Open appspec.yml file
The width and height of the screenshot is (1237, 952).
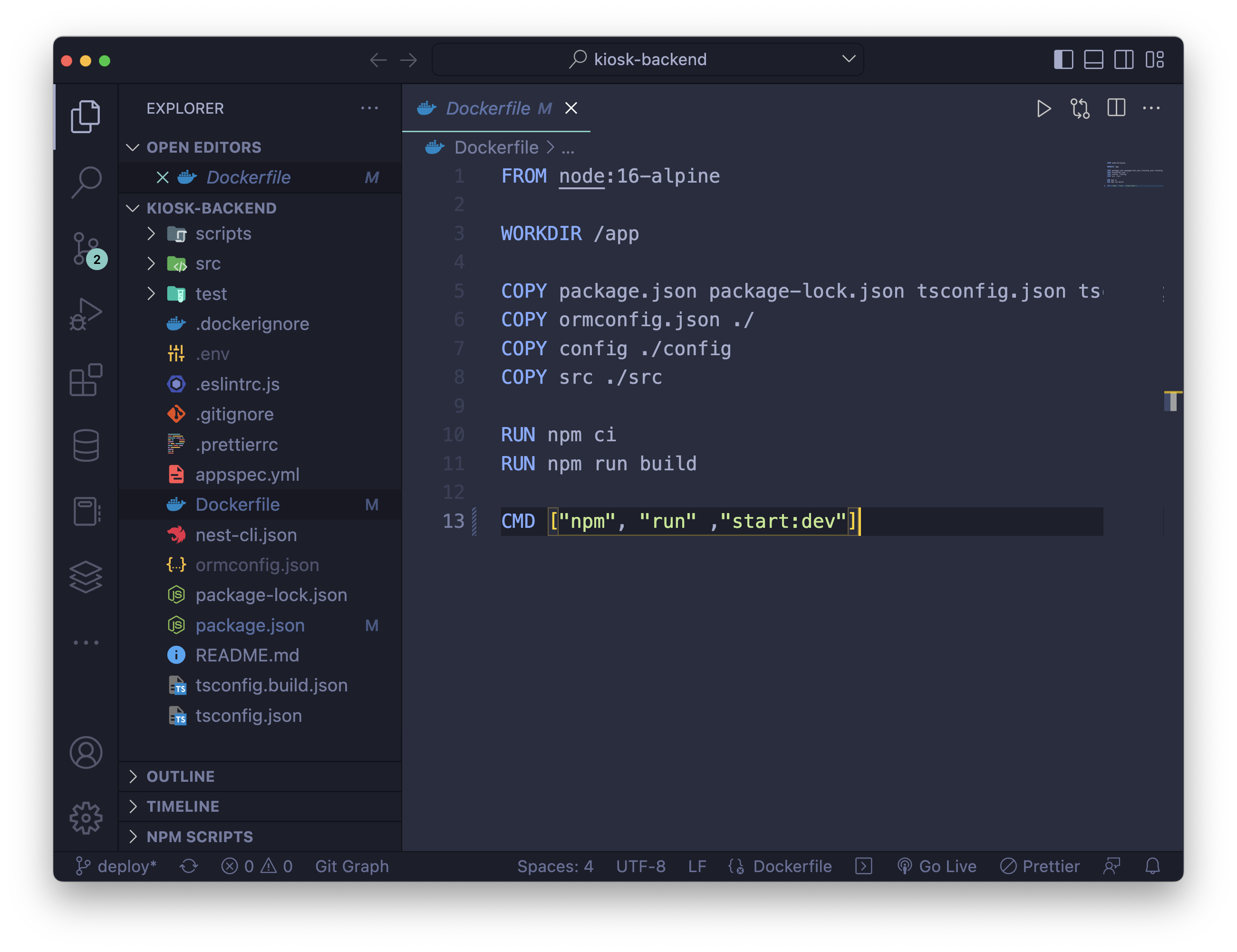260,474
